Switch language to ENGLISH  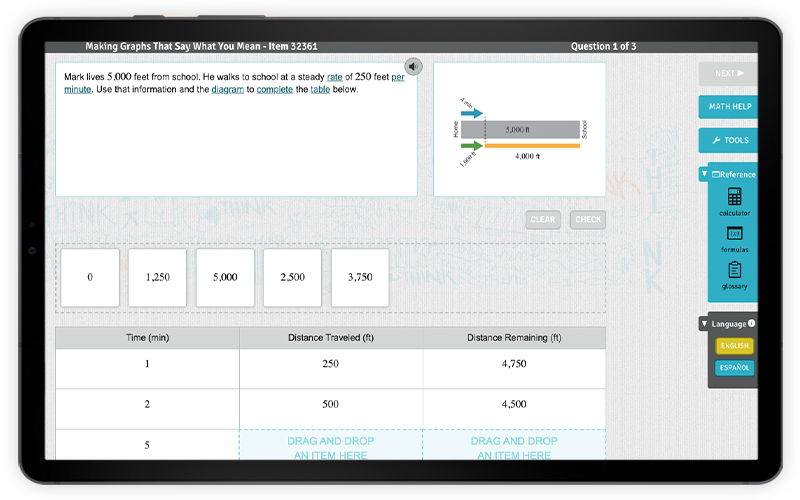734,346
